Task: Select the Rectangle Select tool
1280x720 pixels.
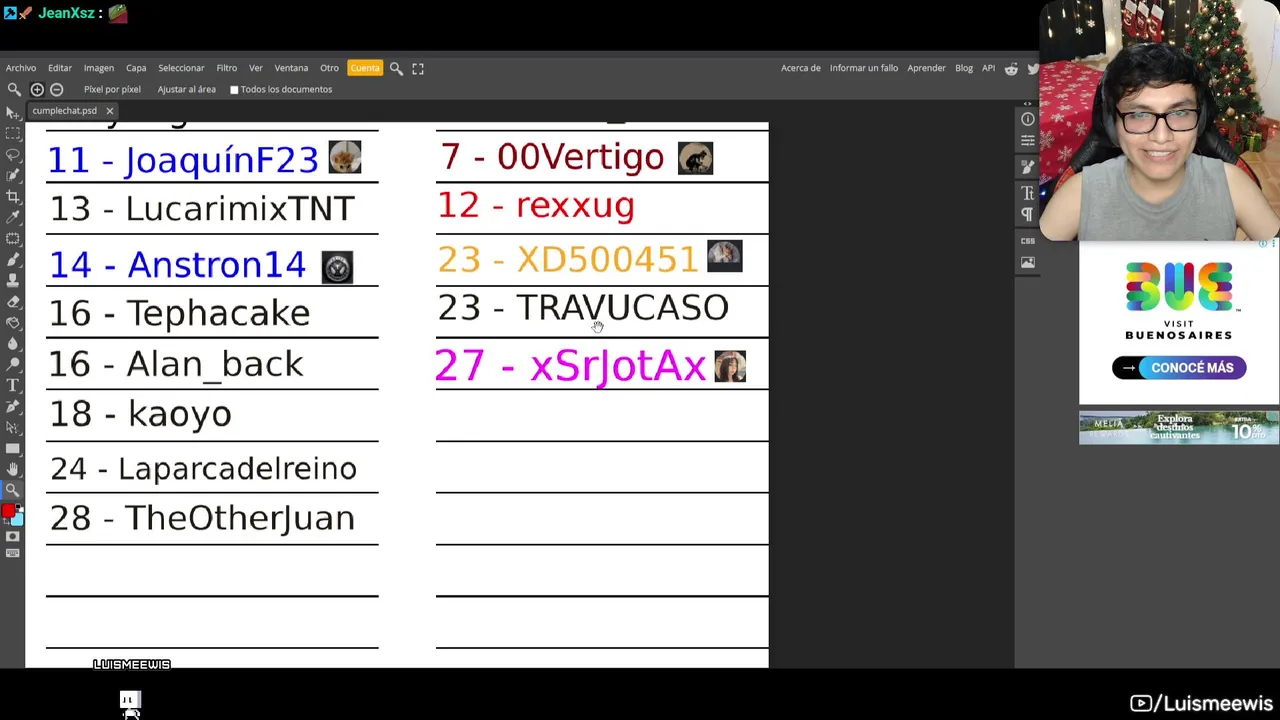Action: click(13, 132)
